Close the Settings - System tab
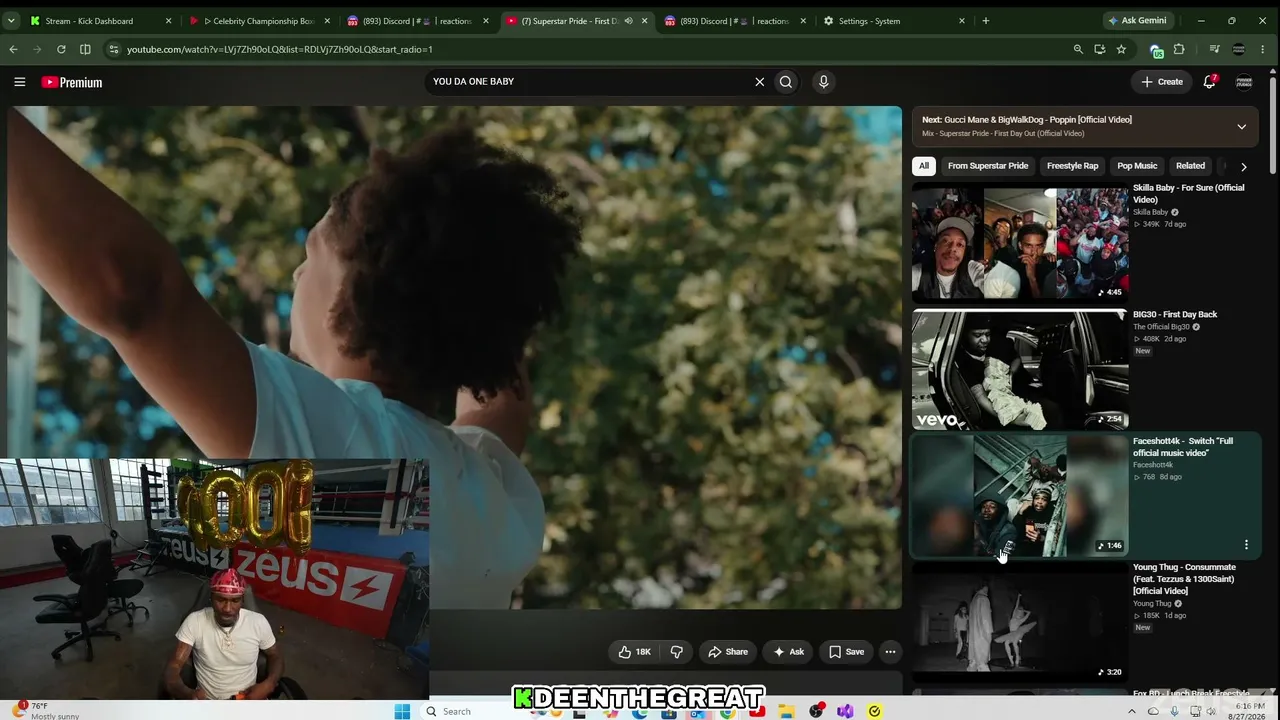1280x720 pixels. (x=962, y=20)
